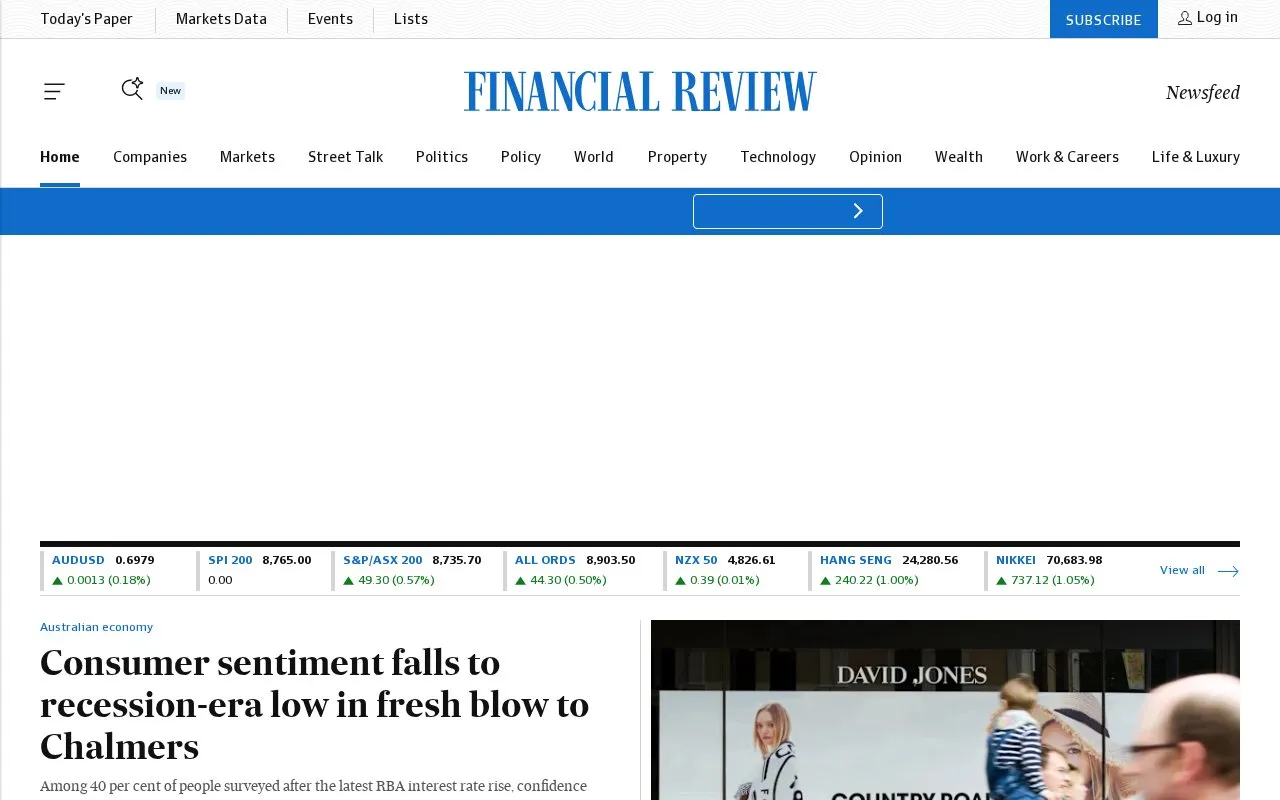Screen dimensions: 1280x800
Task: Click the Financial Review logo
Action: pos(640,91)
